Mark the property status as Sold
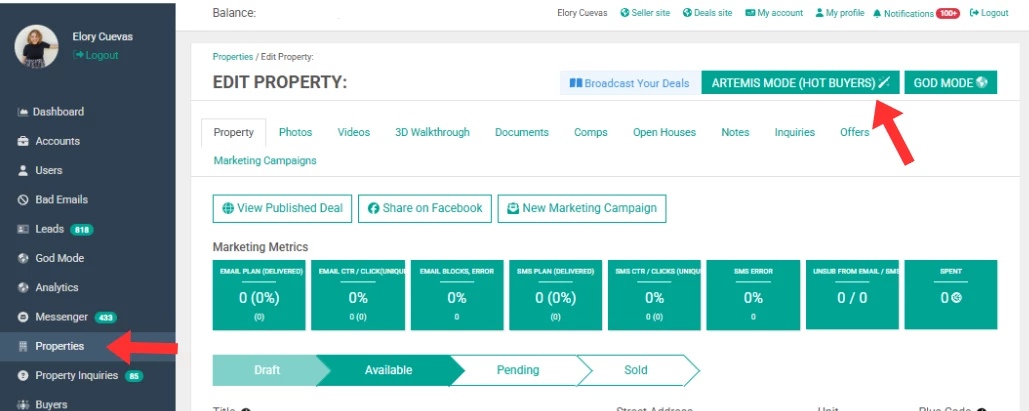Image resolution: width=1029 pixels, height=411 pixels. (x=635, y=370)
